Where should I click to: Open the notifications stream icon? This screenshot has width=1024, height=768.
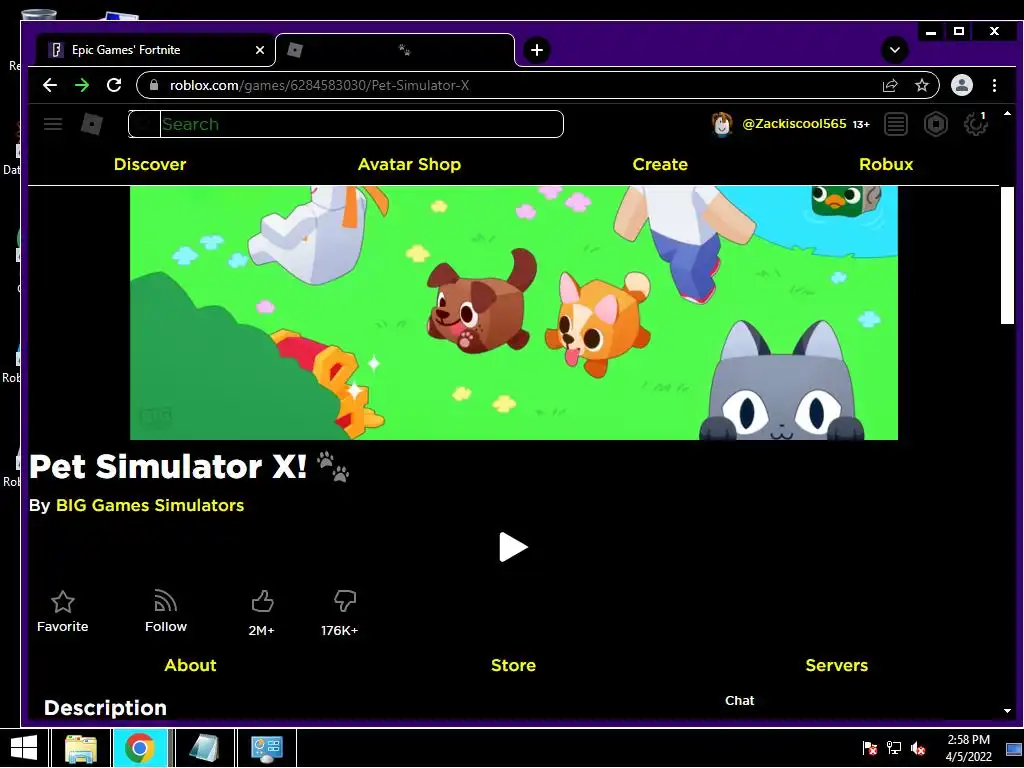(x=896, y=124)
